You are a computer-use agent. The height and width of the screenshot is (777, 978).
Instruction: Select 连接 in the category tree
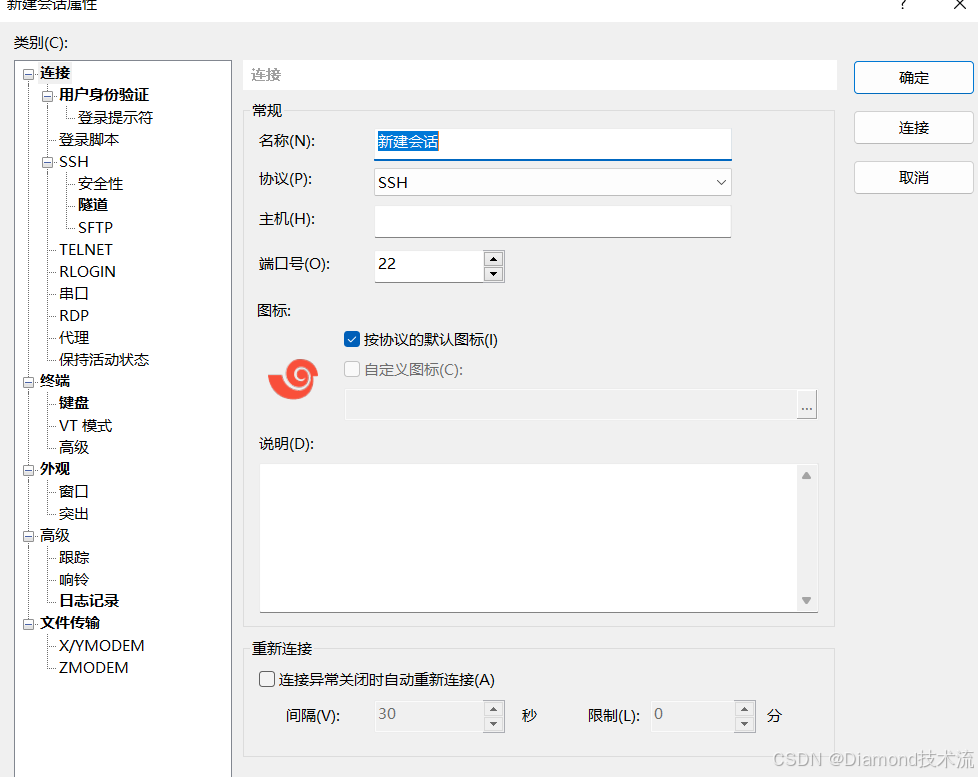[55, 73]
